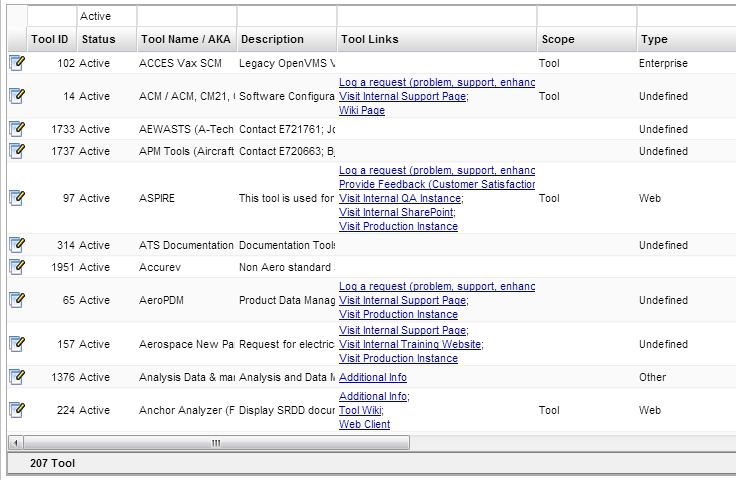This screenshot has width=736, height=480.
Task: Click edit icon for AEWASTS row
Action: tap(16, 129)
